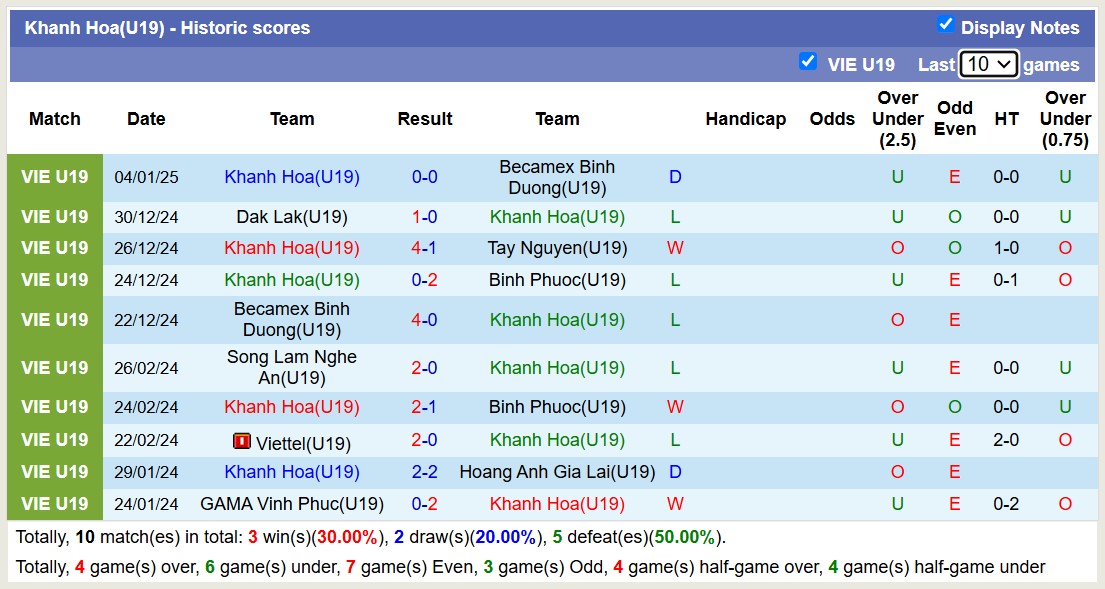Open the Dak Lak(U19) team link
Screen dimensions: 1105x589
[x=292, y=217]
